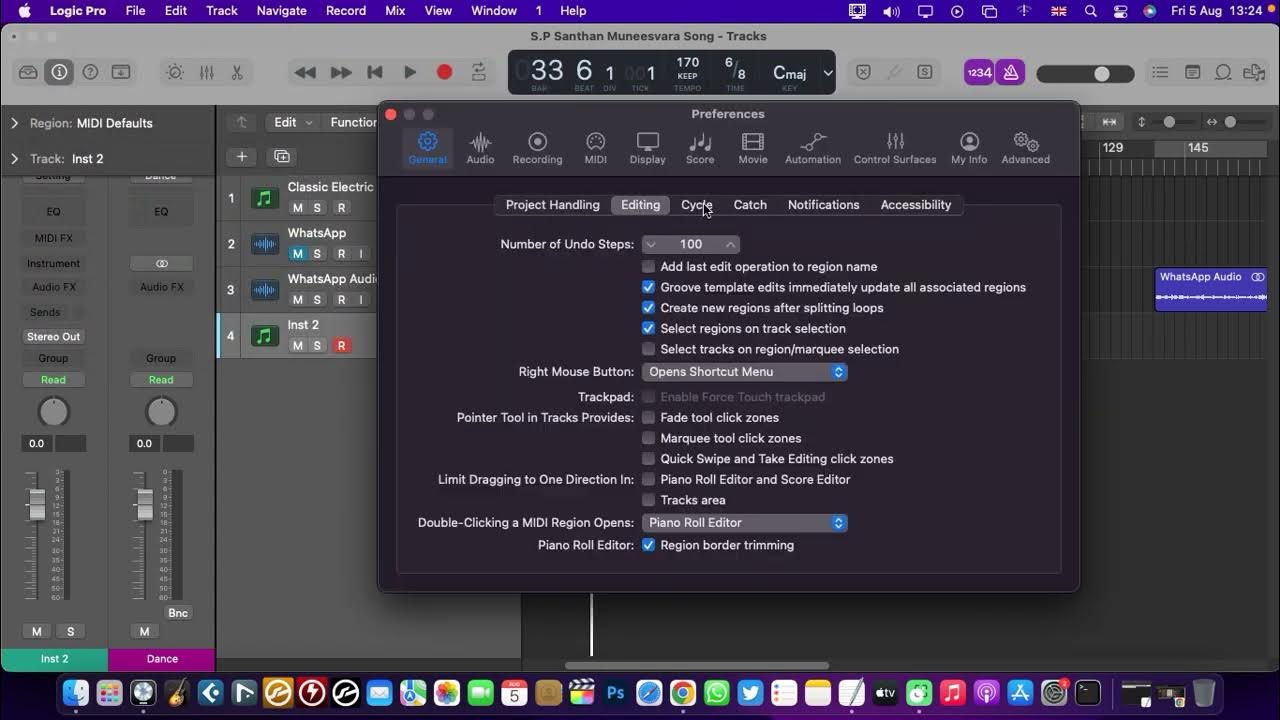Open the Library button in control bar
Image resolution: width=1280 pixels, height=720 pixels.
pyautogui.click(x=28, y=72)
